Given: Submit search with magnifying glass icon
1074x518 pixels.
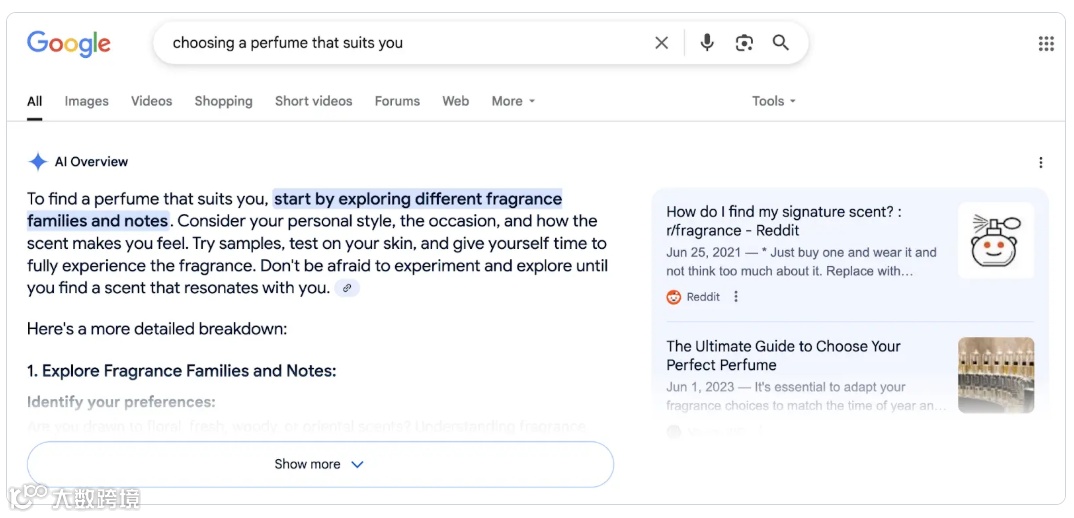Looking at the screenshot, I should pos(781,42).
